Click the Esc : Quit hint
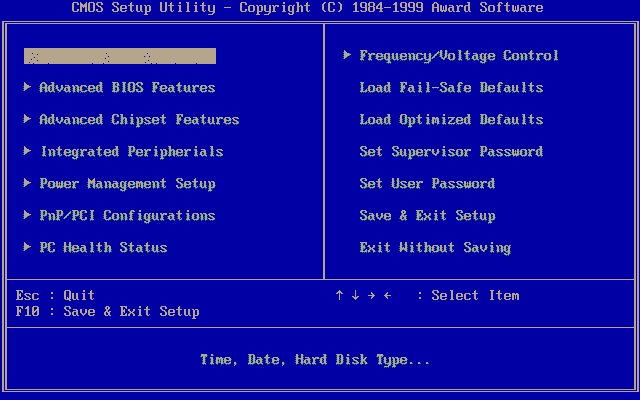 (x=55, y=296)
